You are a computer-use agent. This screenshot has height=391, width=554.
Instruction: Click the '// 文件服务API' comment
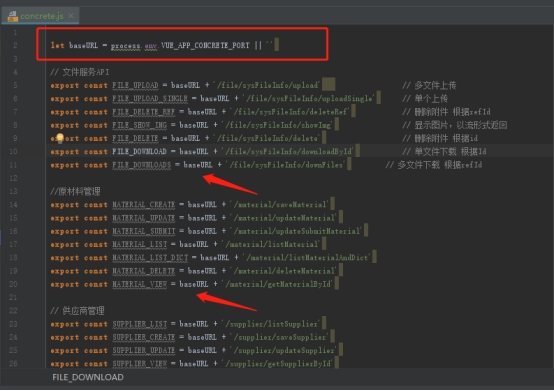(80, 72)
